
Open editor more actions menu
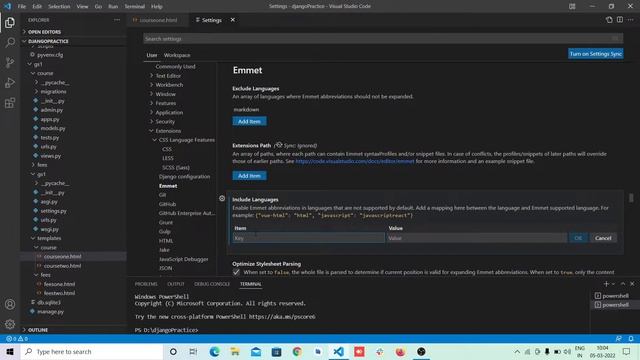coord(631,20)
